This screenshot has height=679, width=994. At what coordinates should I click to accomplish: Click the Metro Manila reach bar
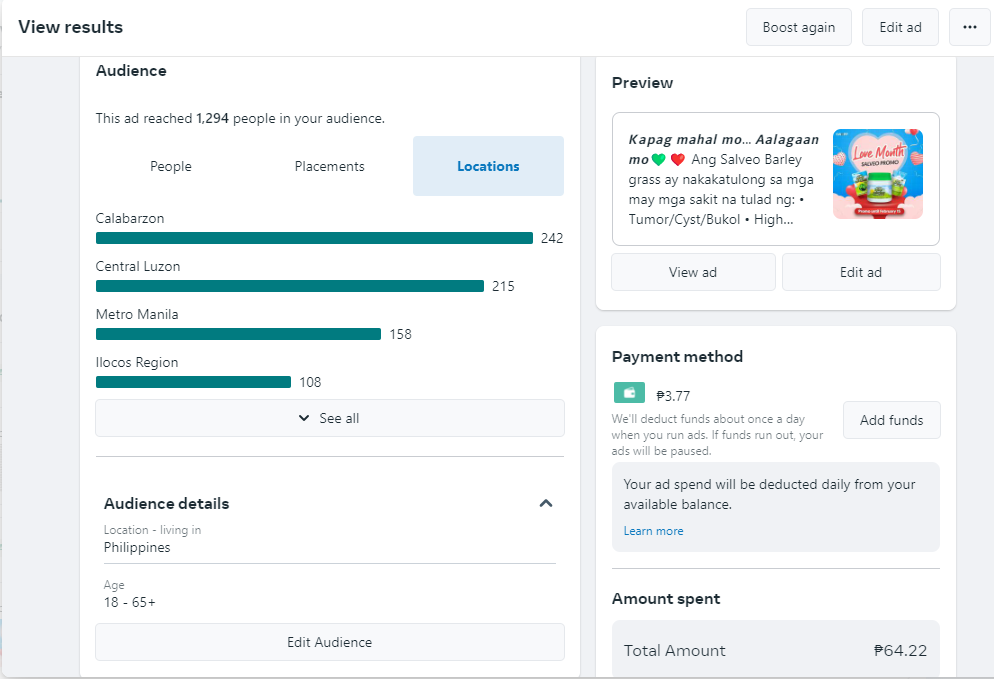click(238, 334)
